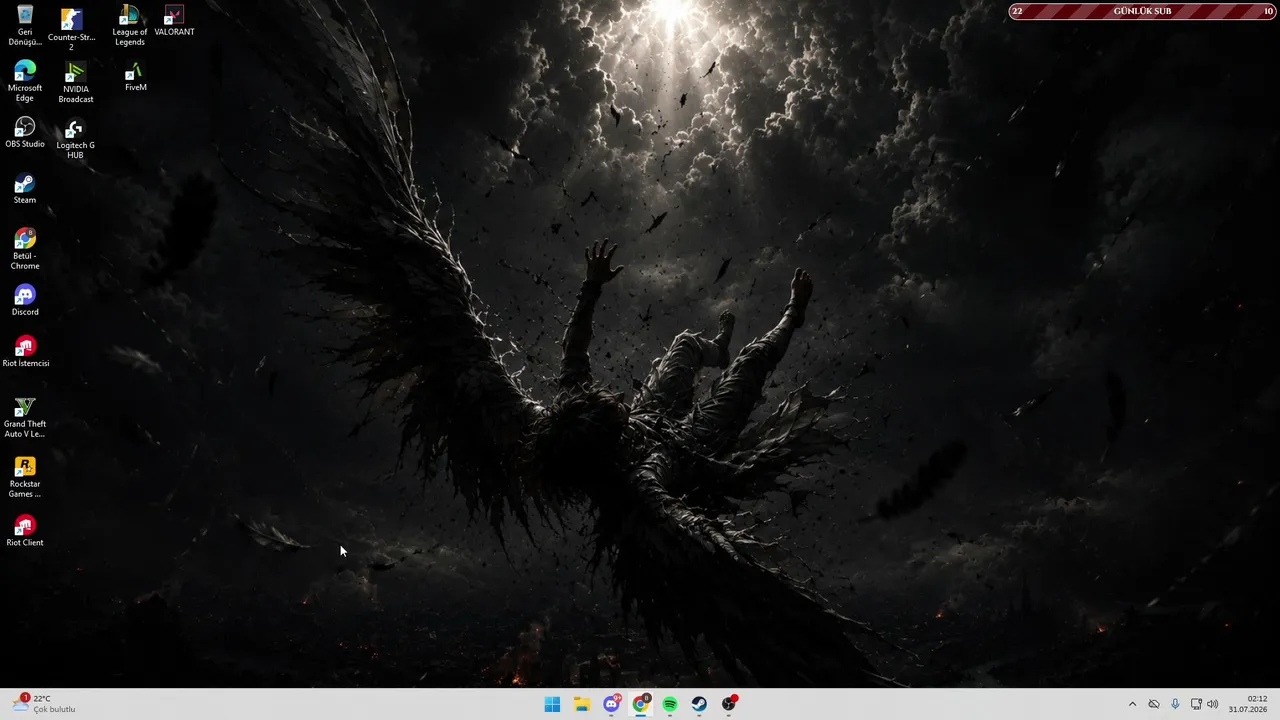Open the clock and calendar showing 02:12
The height and width of the screenshot is (720, 1280).
[1248, 704]
